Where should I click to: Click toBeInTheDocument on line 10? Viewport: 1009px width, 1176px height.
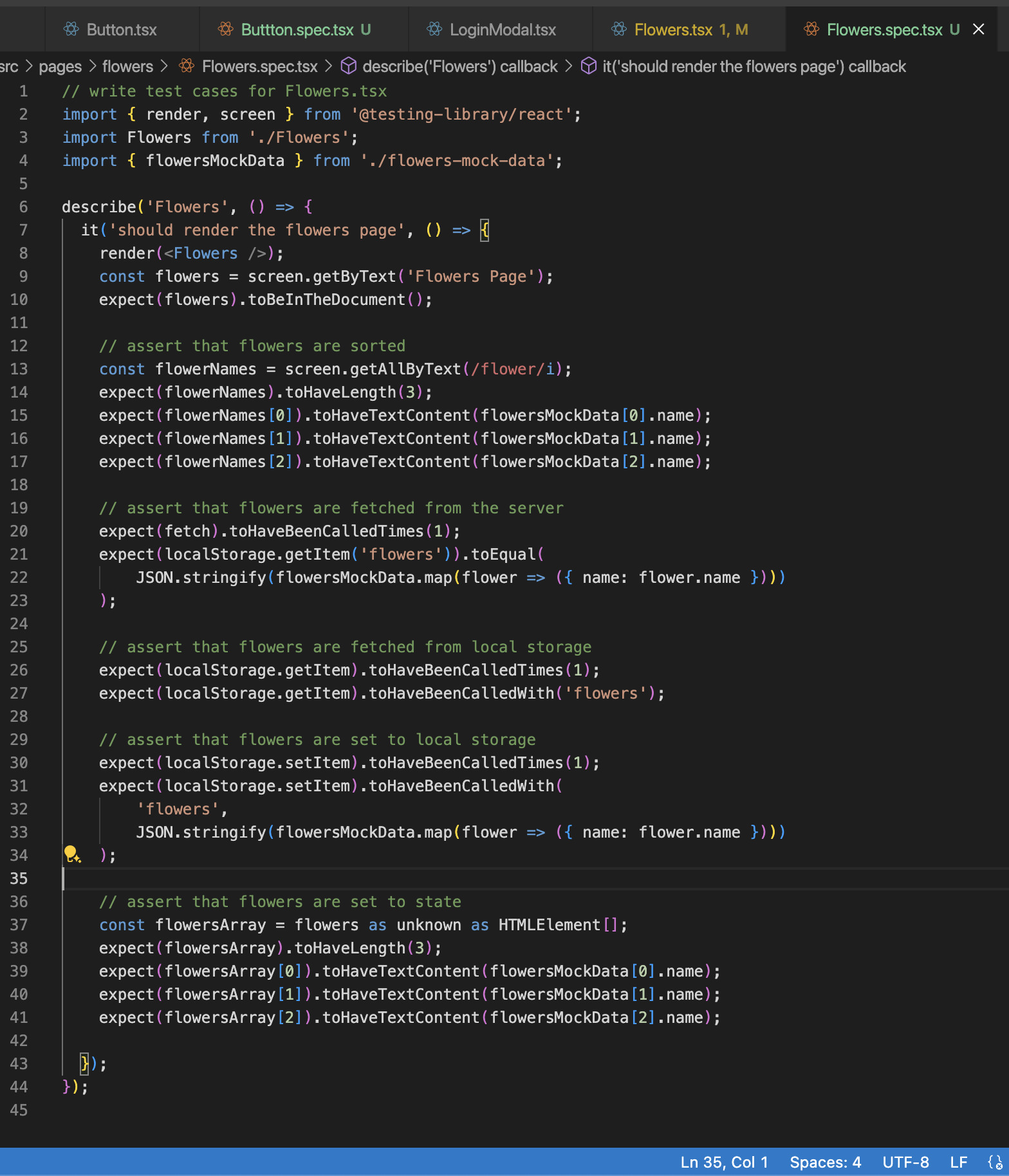[x=326, y=299]
